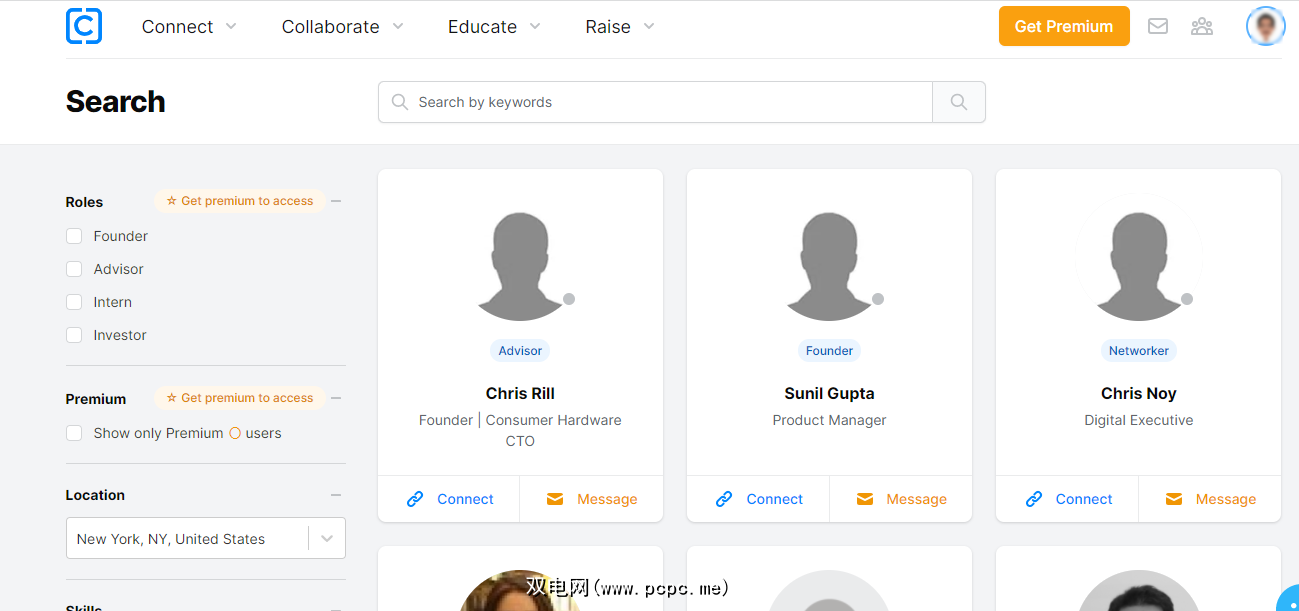This screenshot has height=611, width=1299.
Task: Click the CoFoundersLab logo icon
Action: 84,26
